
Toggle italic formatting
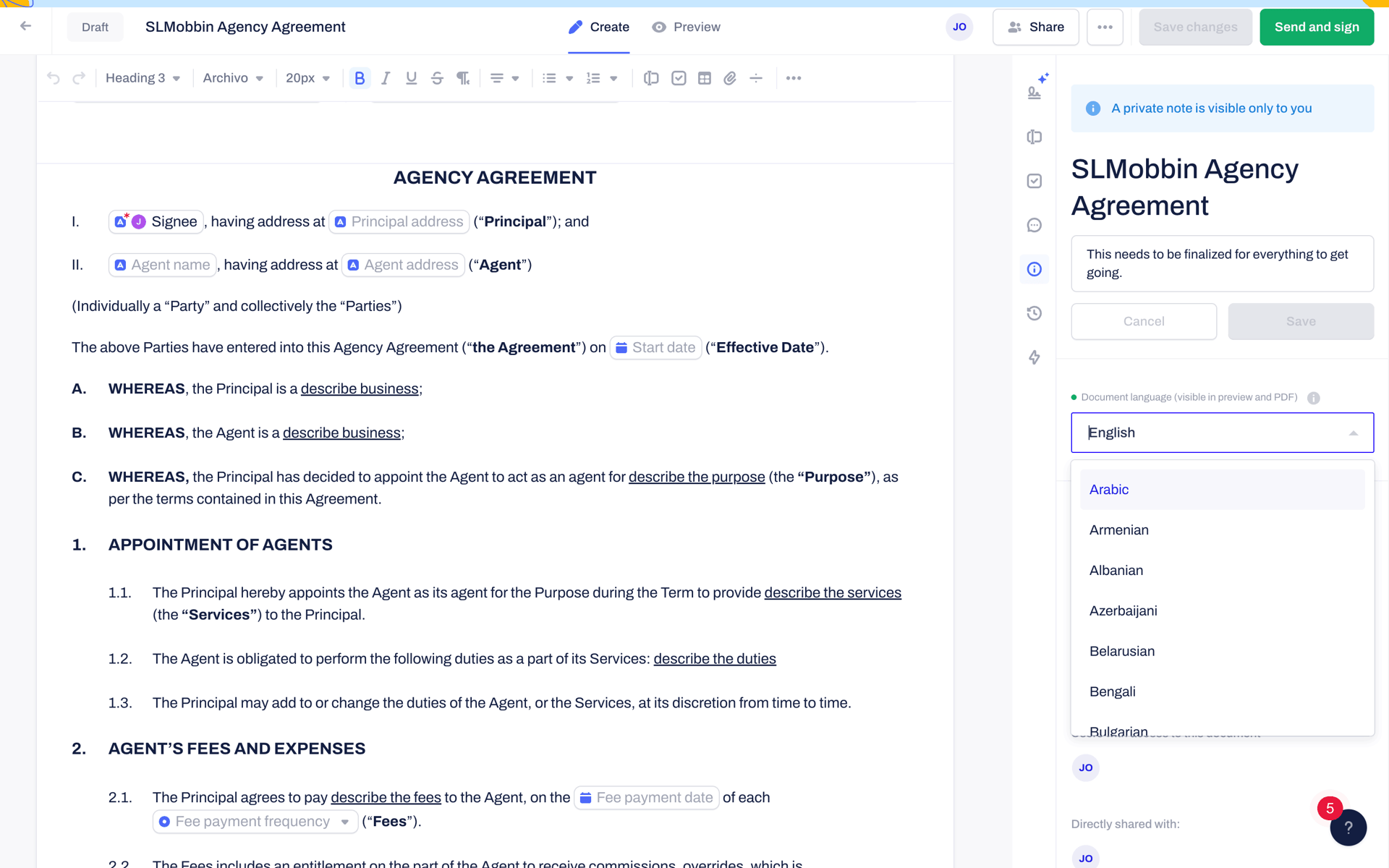pos(386,78)
